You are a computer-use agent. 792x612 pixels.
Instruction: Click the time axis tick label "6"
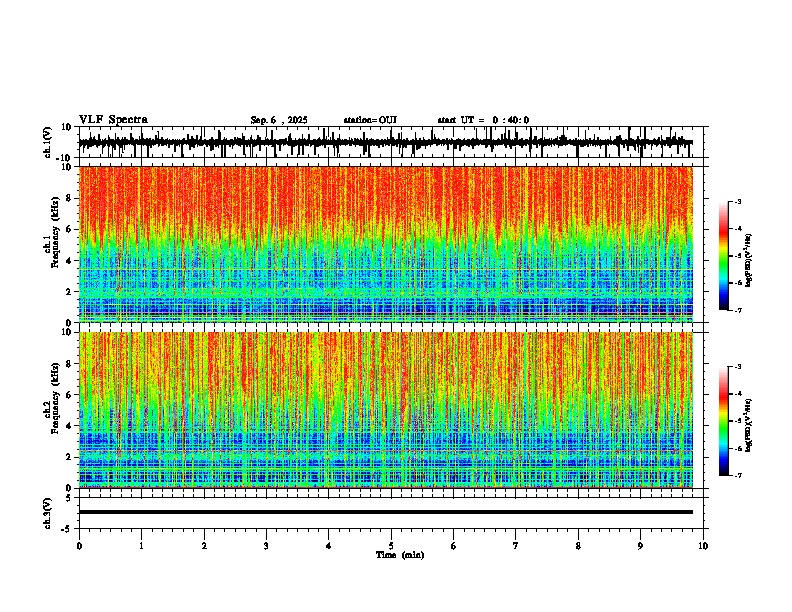[x=454, y=546]
